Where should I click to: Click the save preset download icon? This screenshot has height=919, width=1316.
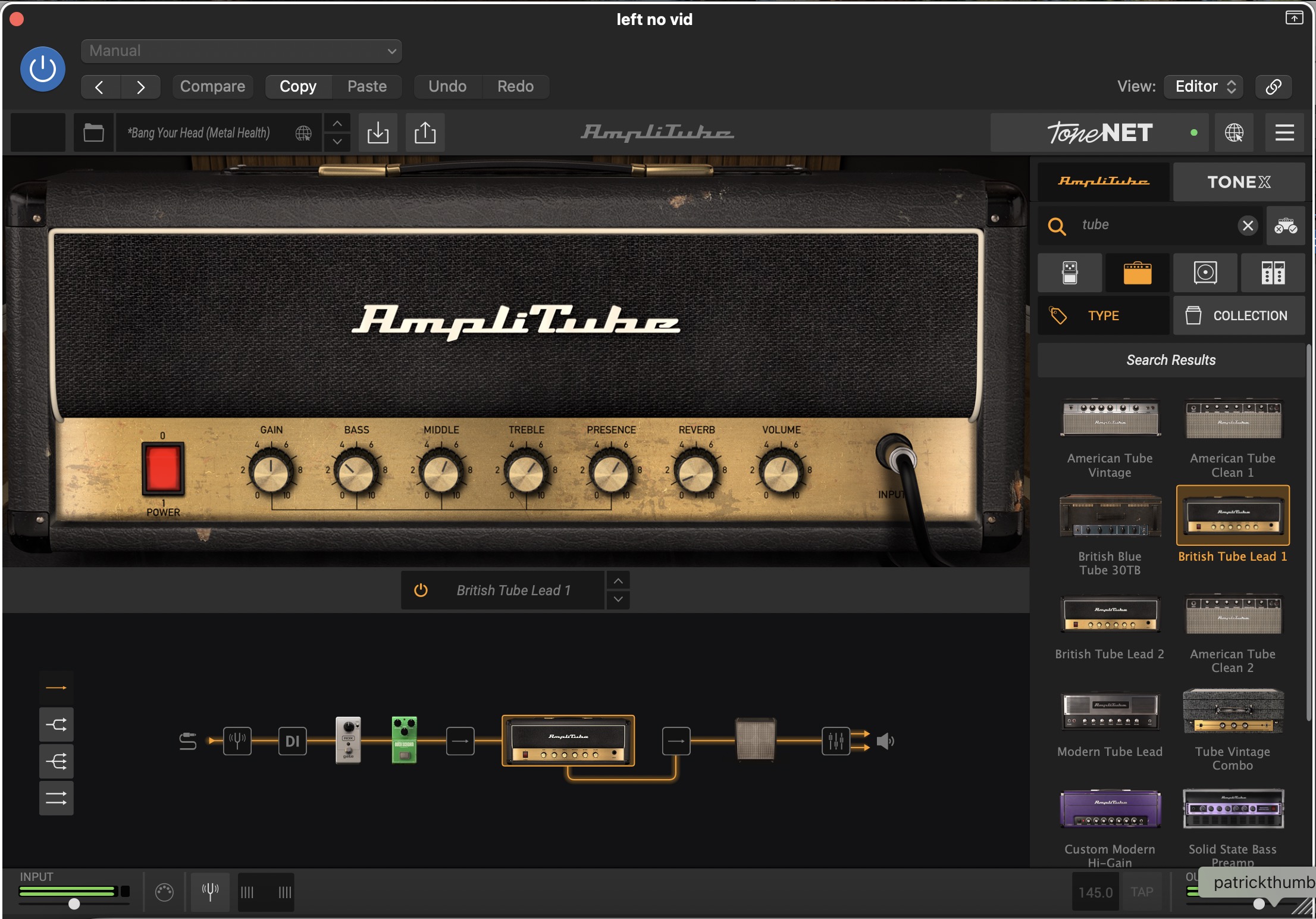pyautogui.click(x=378, y=132)
